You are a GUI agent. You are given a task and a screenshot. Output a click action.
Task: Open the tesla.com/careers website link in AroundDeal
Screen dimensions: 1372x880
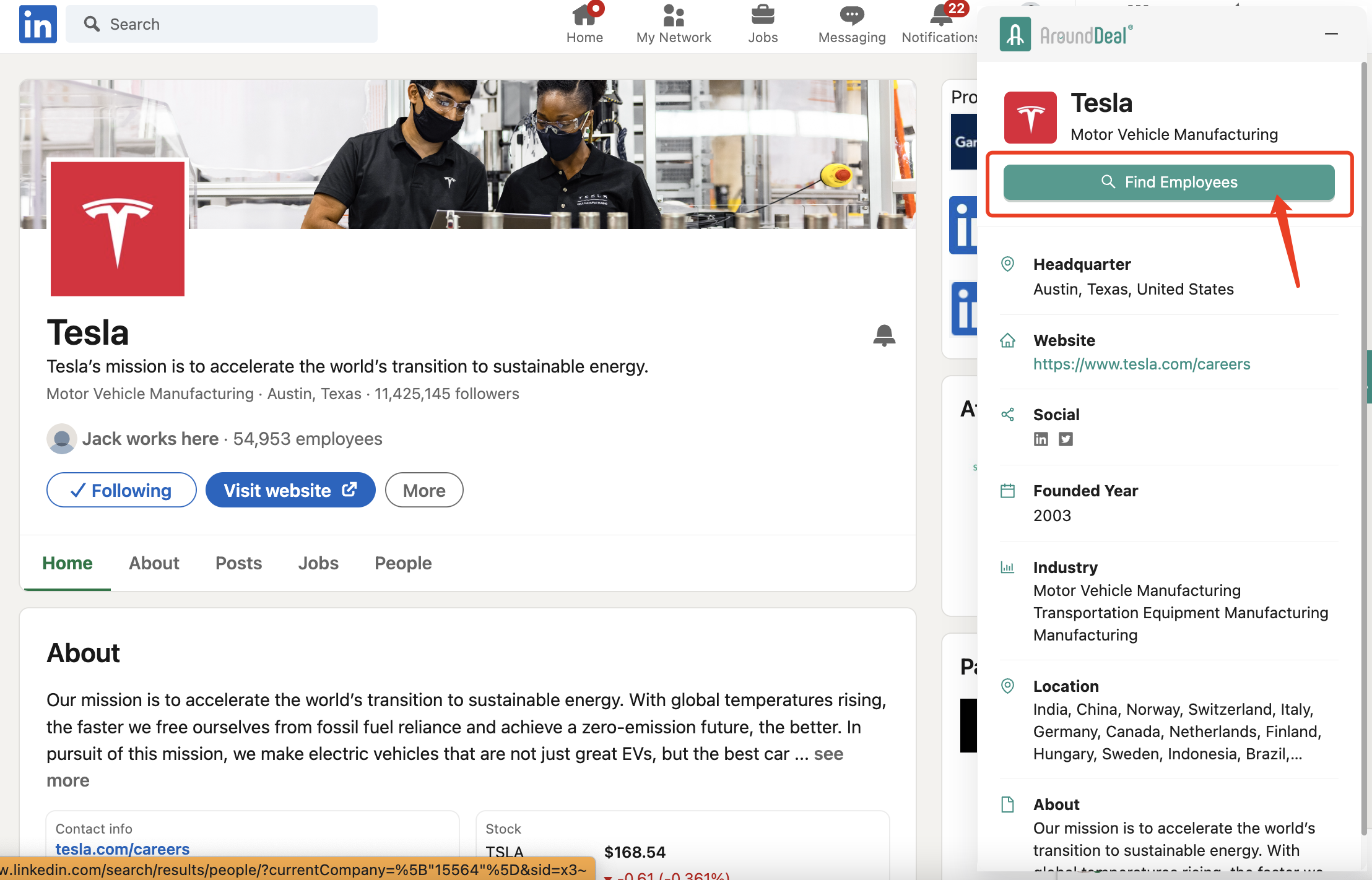1142,364
